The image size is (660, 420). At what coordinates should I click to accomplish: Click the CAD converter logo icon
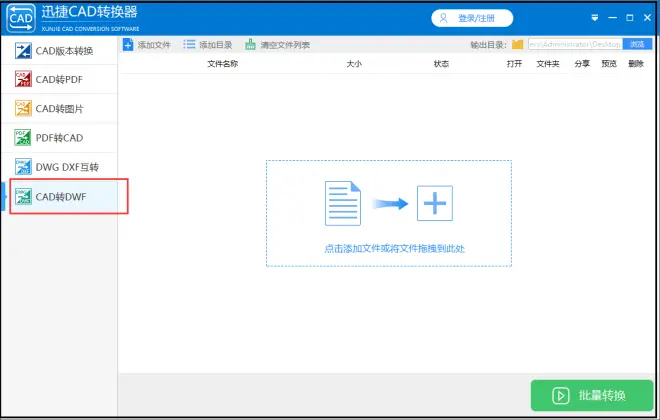(x=21, y=18)
